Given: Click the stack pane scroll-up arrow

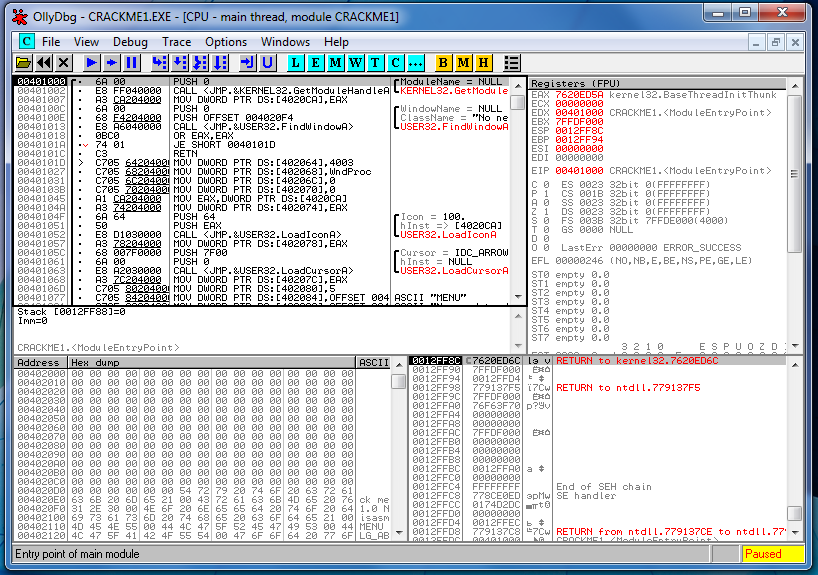Looking at the screenshot, I should 795,365.
